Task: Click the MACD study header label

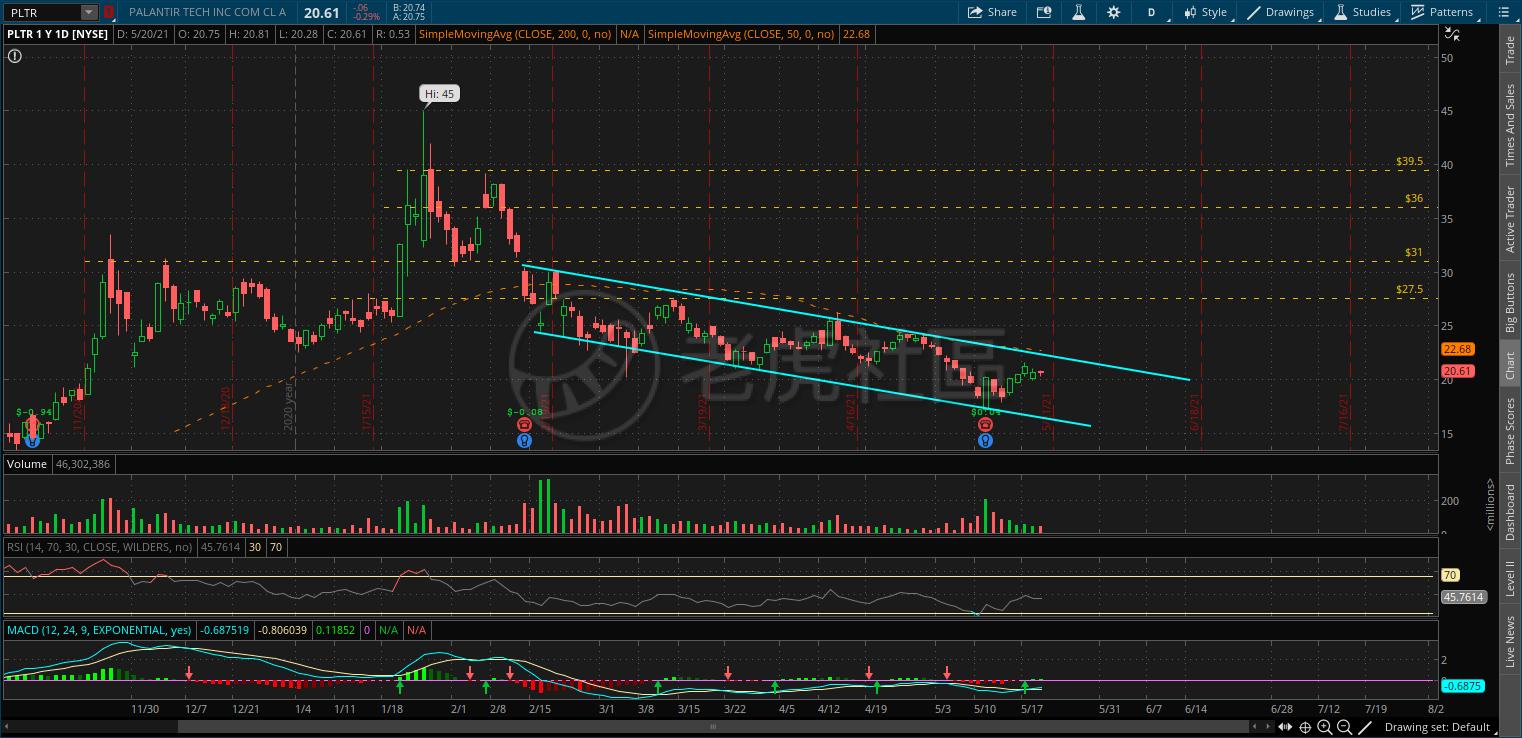Action: coord(100,630)
